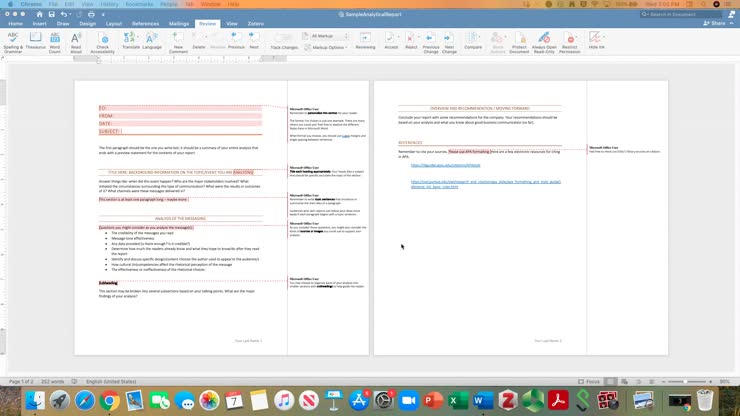Run Check Accessibility

pyautogui.click(x=102, y=42)
